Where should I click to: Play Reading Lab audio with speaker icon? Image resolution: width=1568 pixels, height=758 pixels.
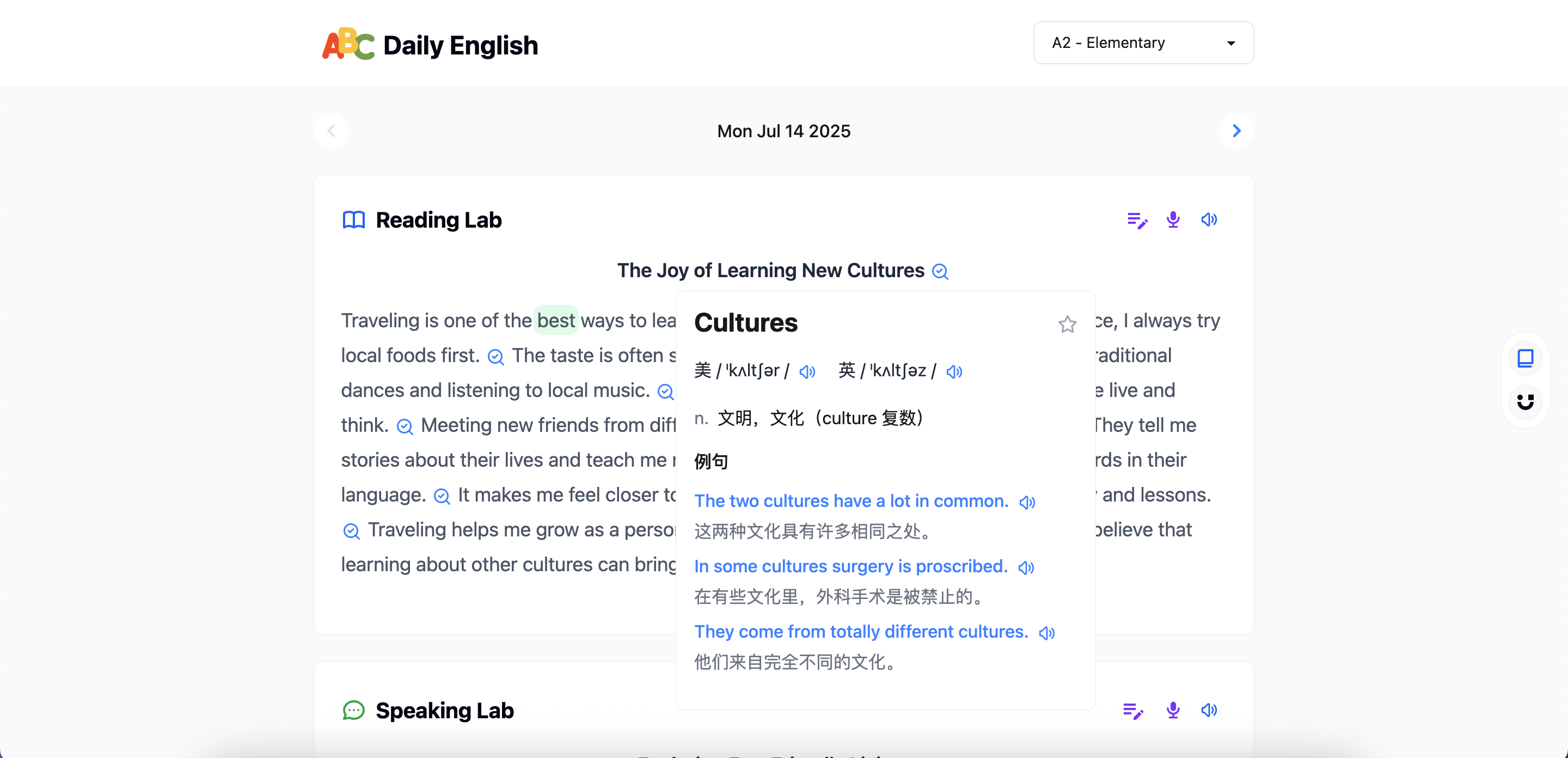coord(1209,220)
